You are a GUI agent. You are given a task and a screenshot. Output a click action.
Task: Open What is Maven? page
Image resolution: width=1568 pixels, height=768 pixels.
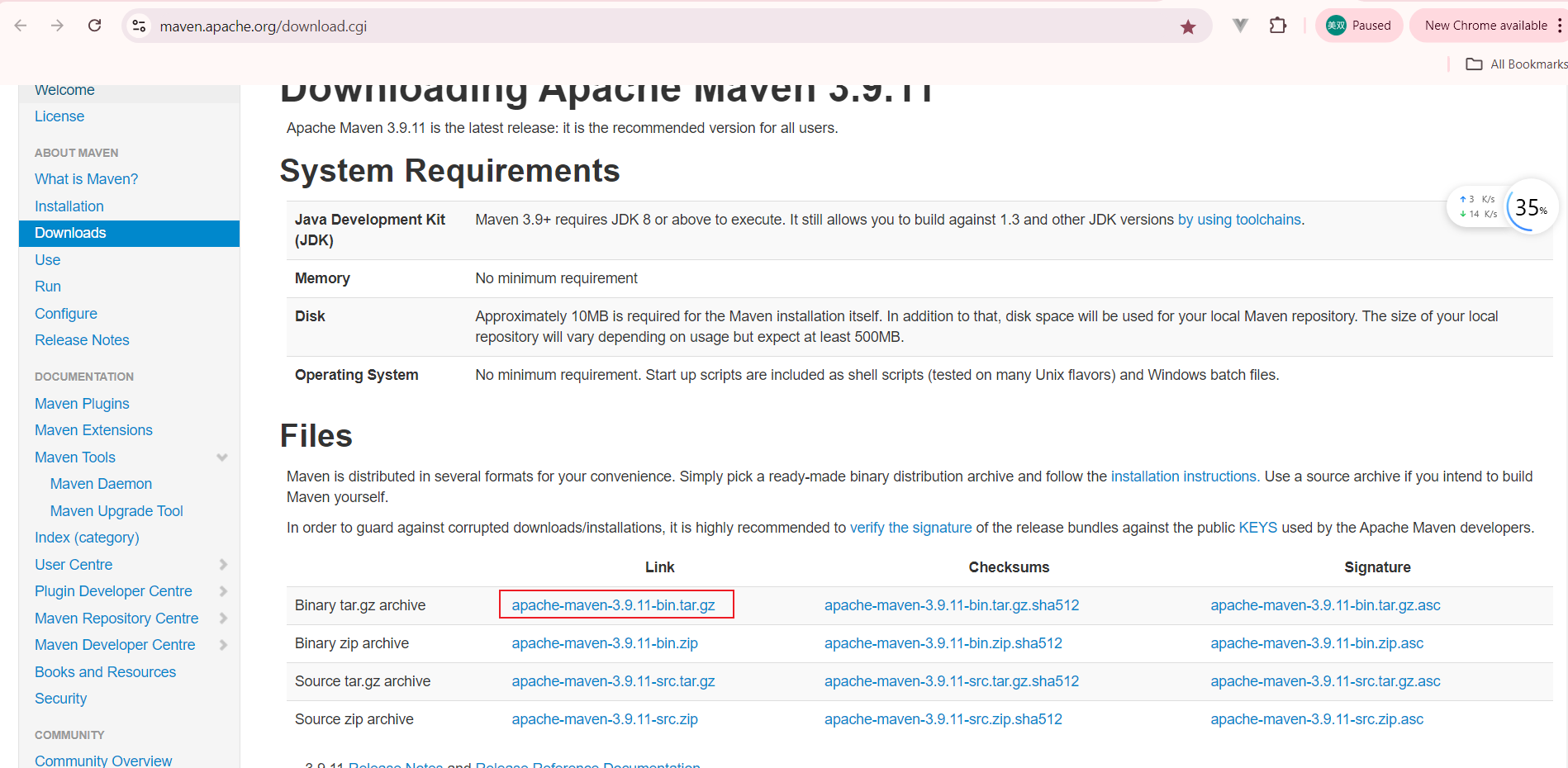coord(86,179)
